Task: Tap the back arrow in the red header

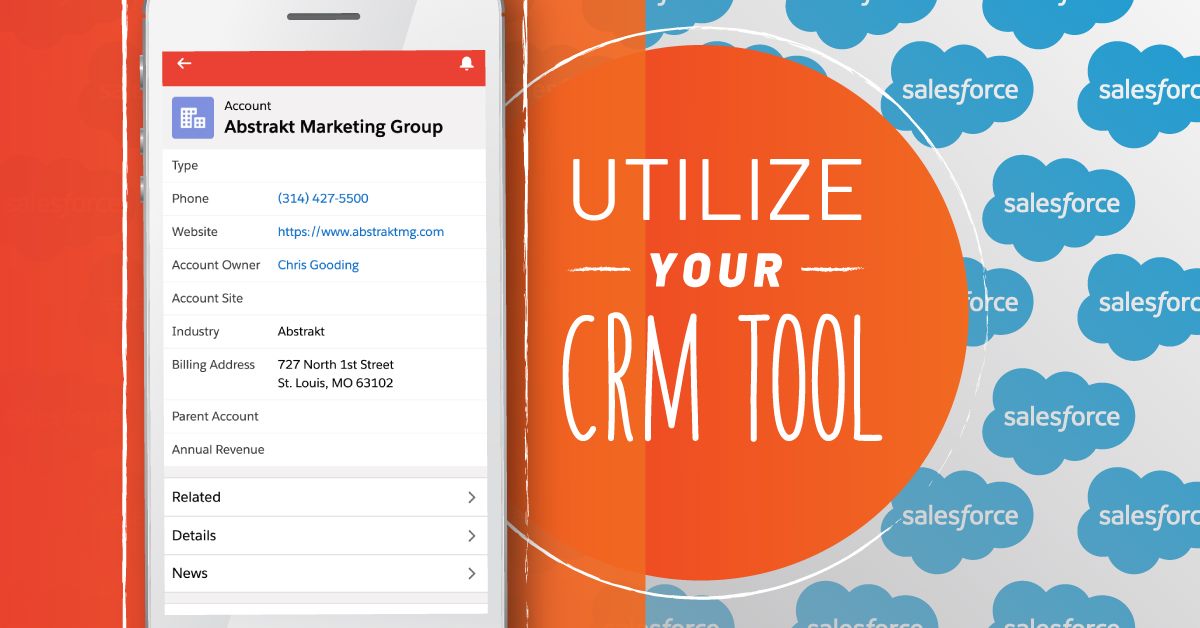Action: click(184, 63)
